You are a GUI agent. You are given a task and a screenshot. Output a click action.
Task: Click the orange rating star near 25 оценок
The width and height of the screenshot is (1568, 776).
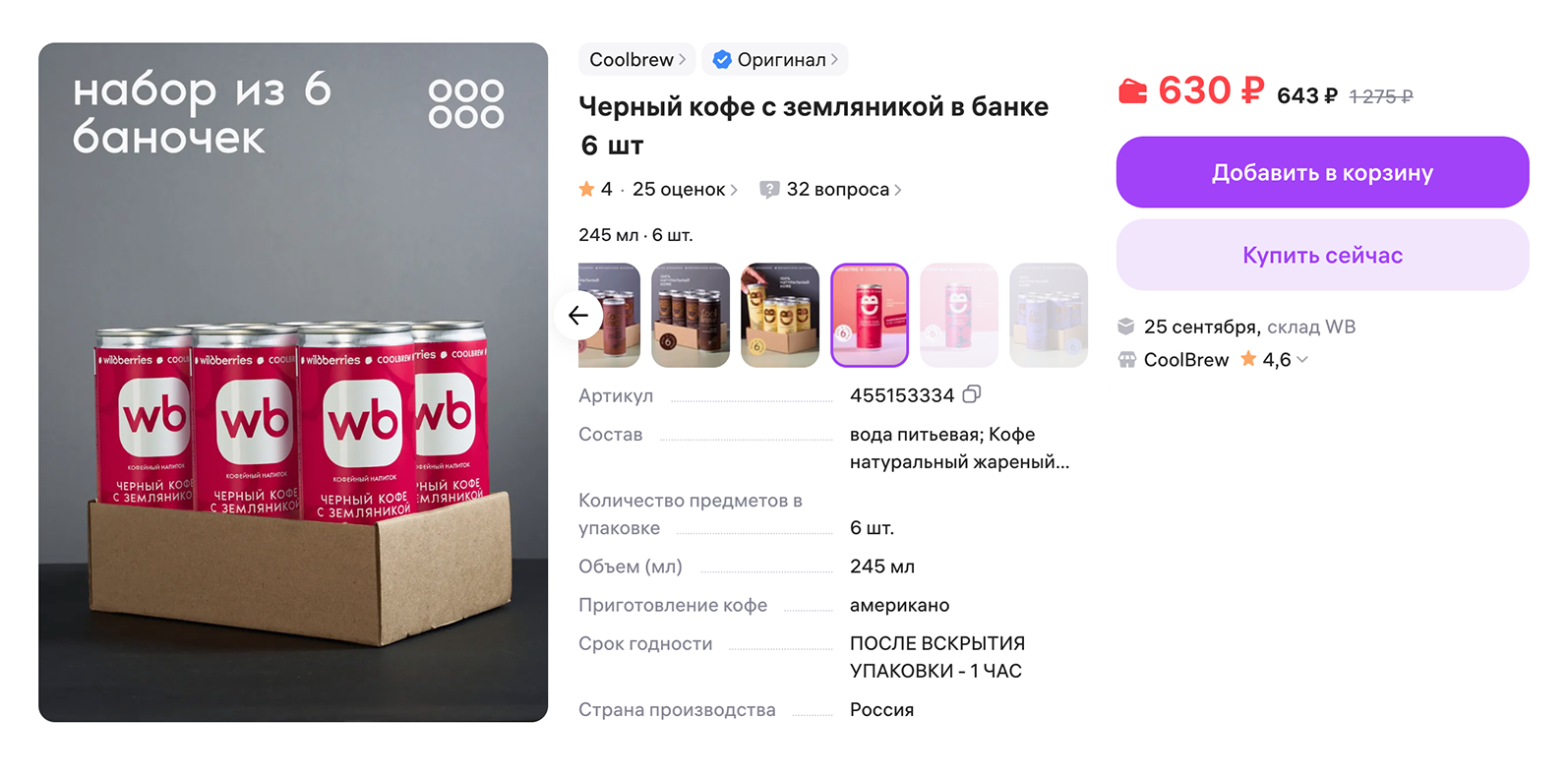coord(586,189)
